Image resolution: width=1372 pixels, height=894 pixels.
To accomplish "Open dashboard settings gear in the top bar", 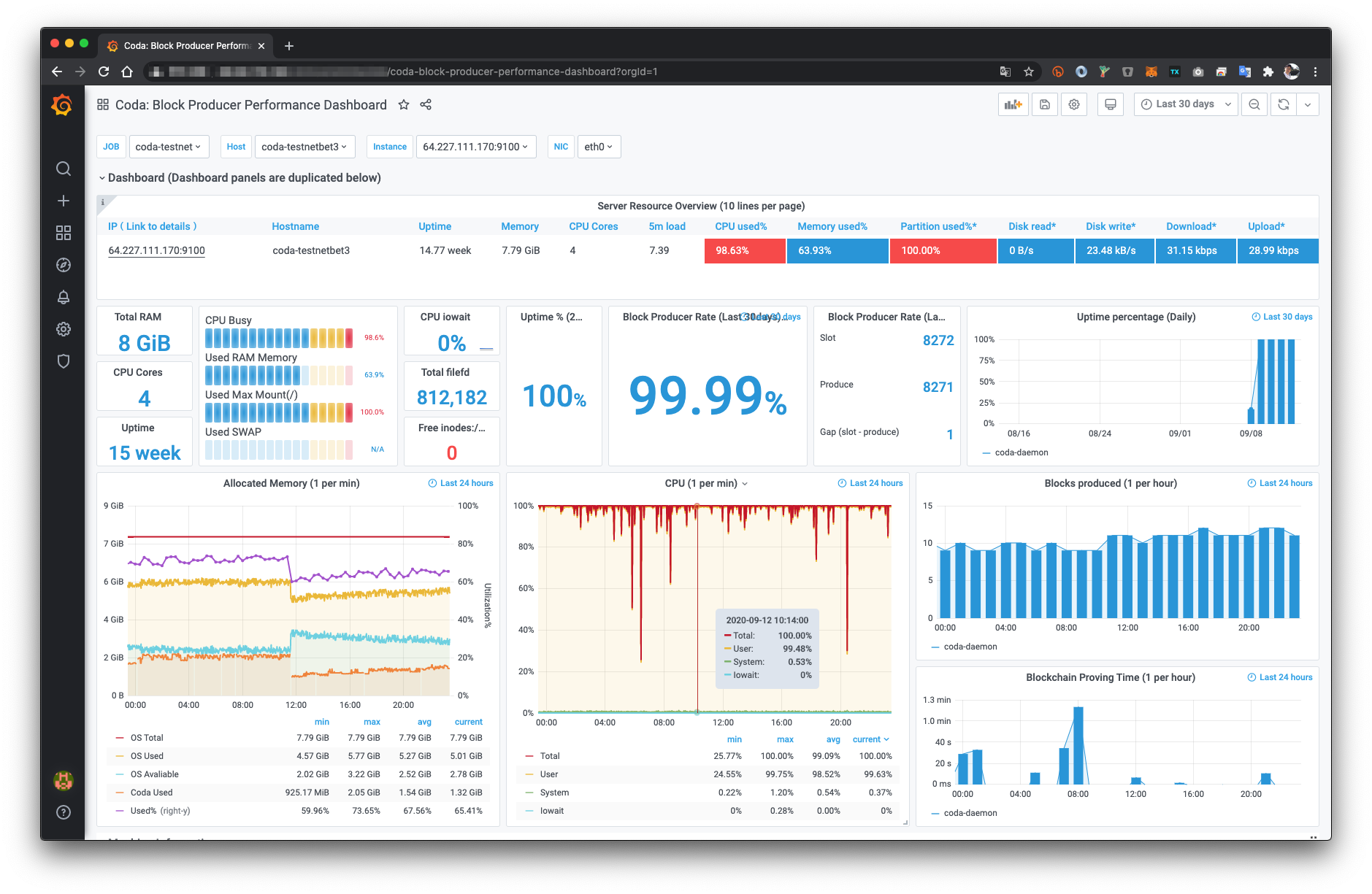I will [1074, 104].
